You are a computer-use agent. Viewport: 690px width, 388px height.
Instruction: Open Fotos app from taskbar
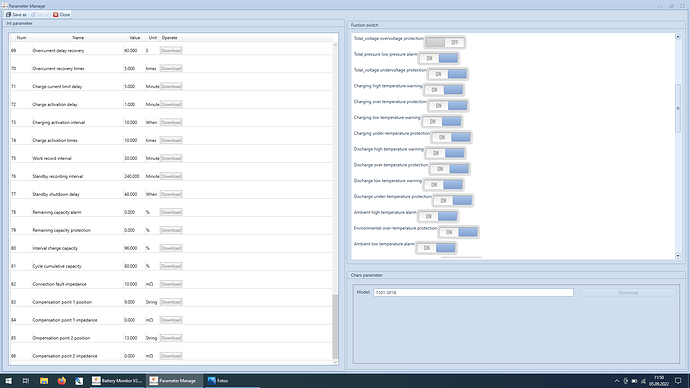pos(232,381)
